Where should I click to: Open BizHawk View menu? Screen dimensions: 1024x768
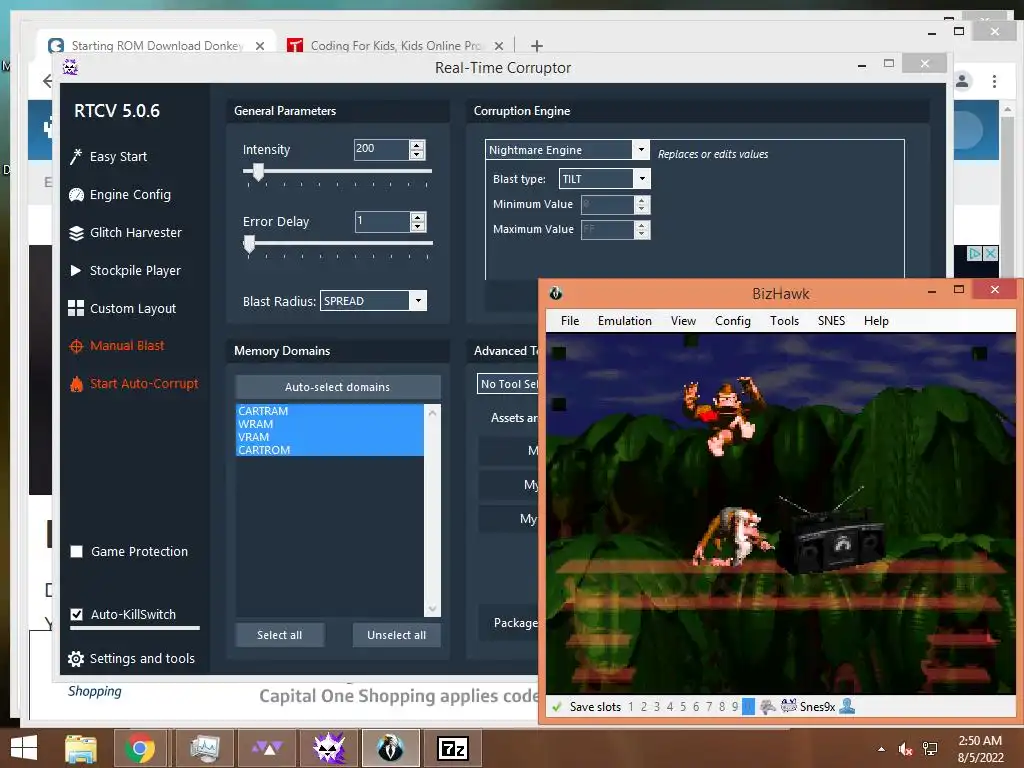[x=683, y=321]
